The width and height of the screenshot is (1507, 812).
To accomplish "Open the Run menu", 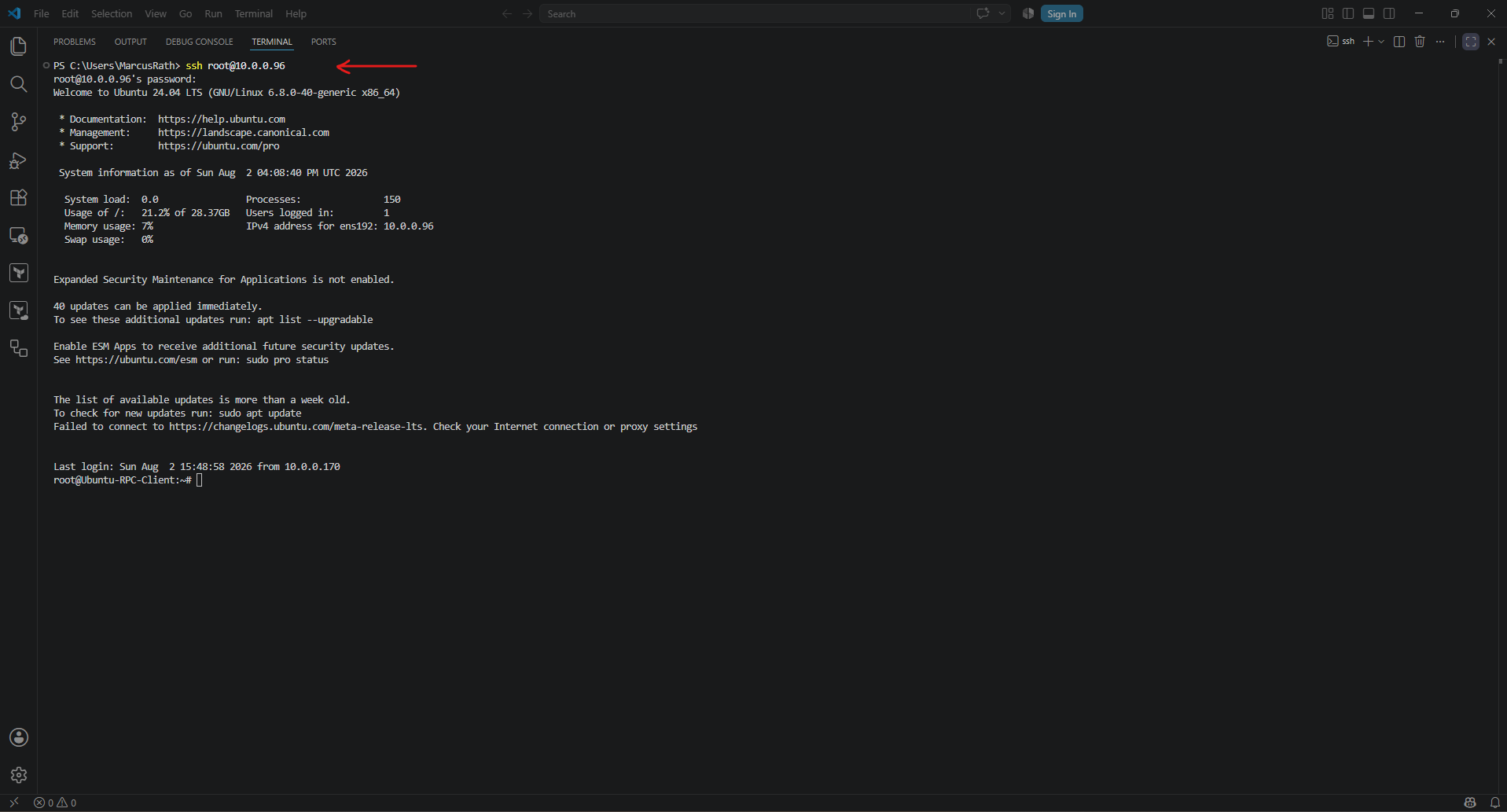I will tap(213, 13).
